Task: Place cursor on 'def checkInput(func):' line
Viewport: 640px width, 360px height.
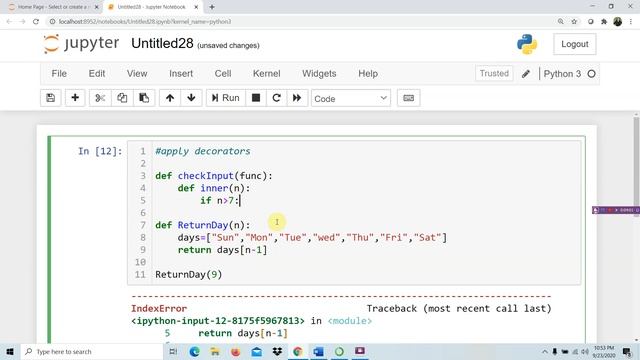Action: pyautogui.click(x=213, y=176)
